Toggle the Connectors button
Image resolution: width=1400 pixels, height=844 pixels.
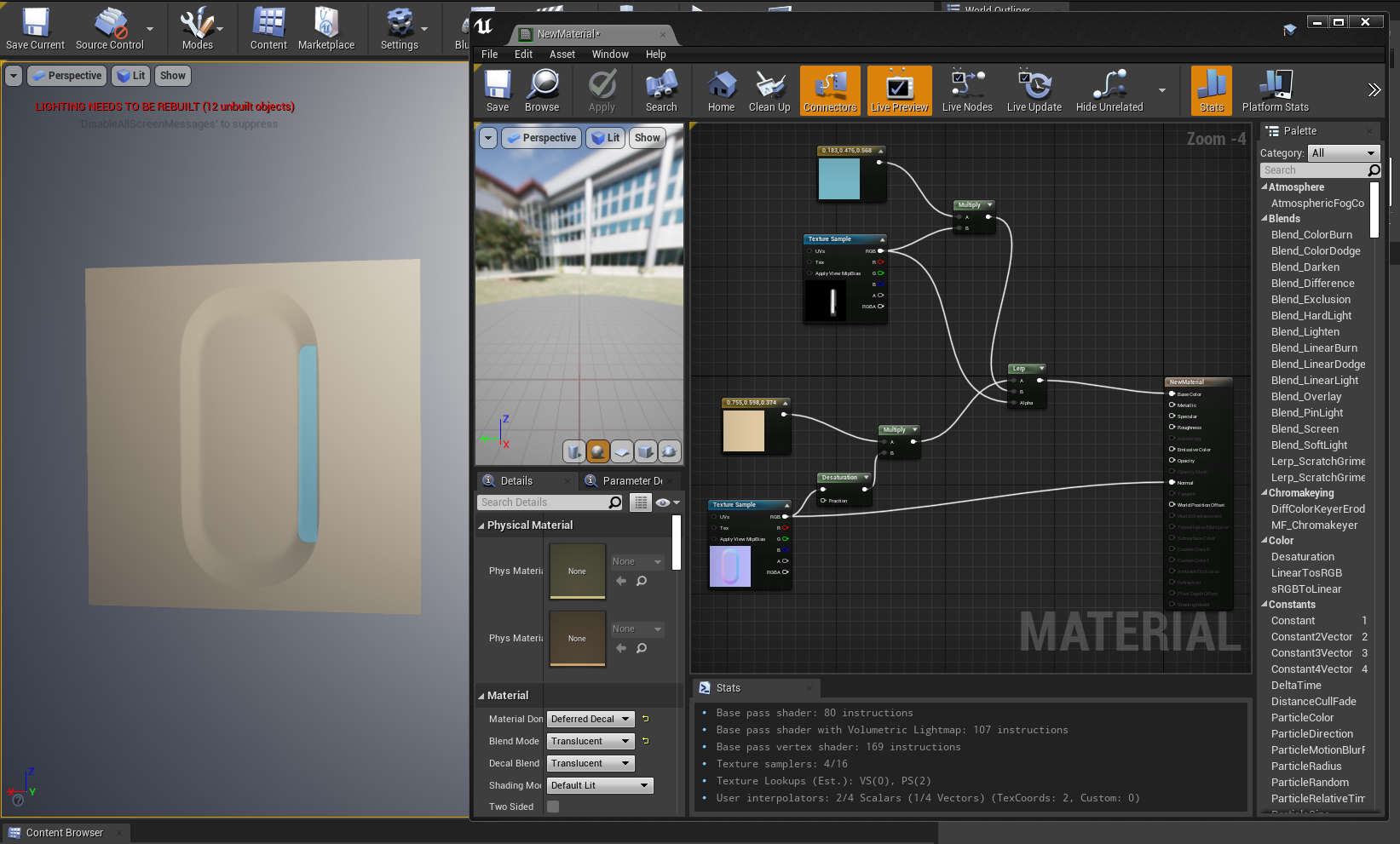click(830, 90)
